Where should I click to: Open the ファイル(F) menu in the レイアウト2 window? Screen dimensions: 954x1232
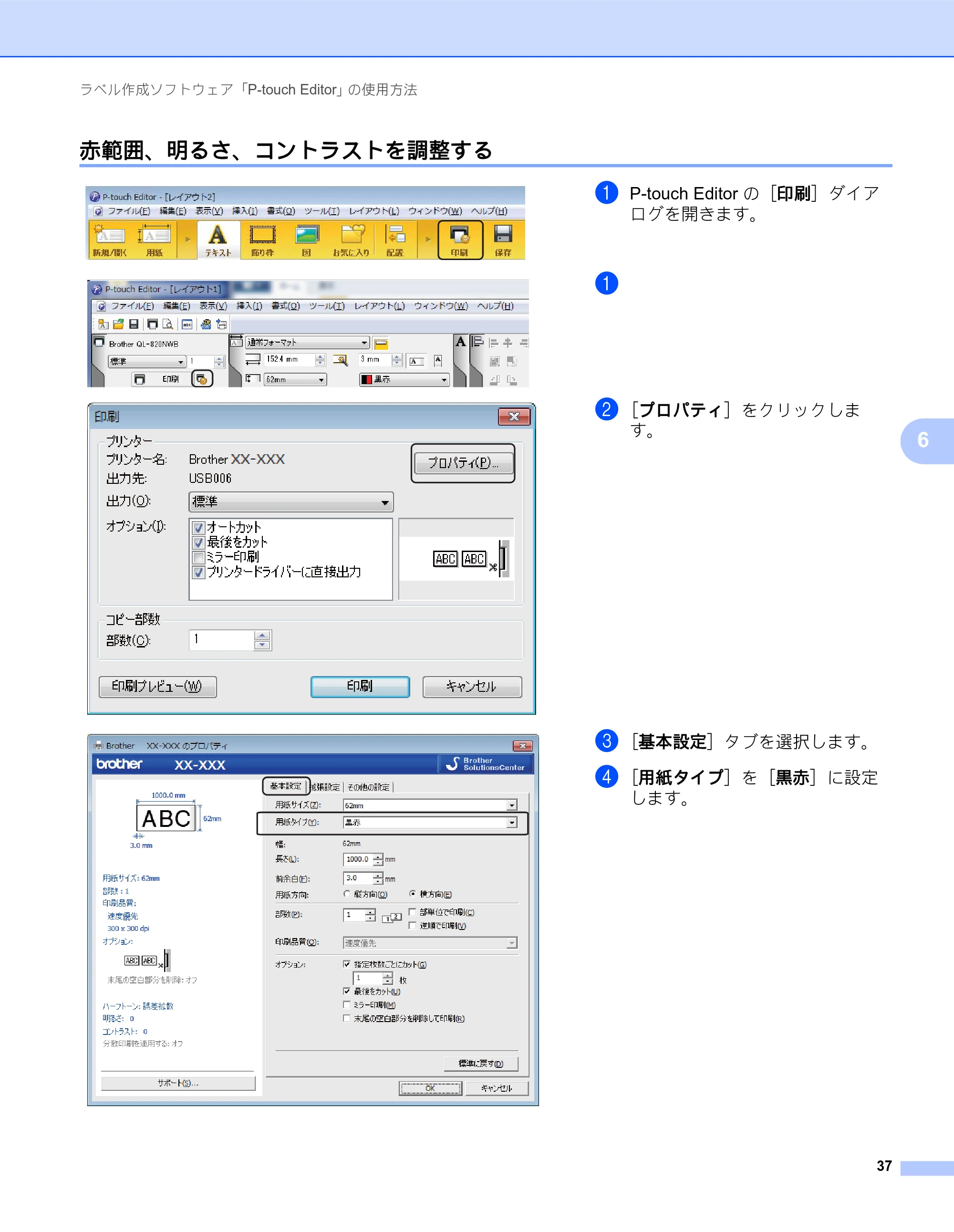pos(129,211)
